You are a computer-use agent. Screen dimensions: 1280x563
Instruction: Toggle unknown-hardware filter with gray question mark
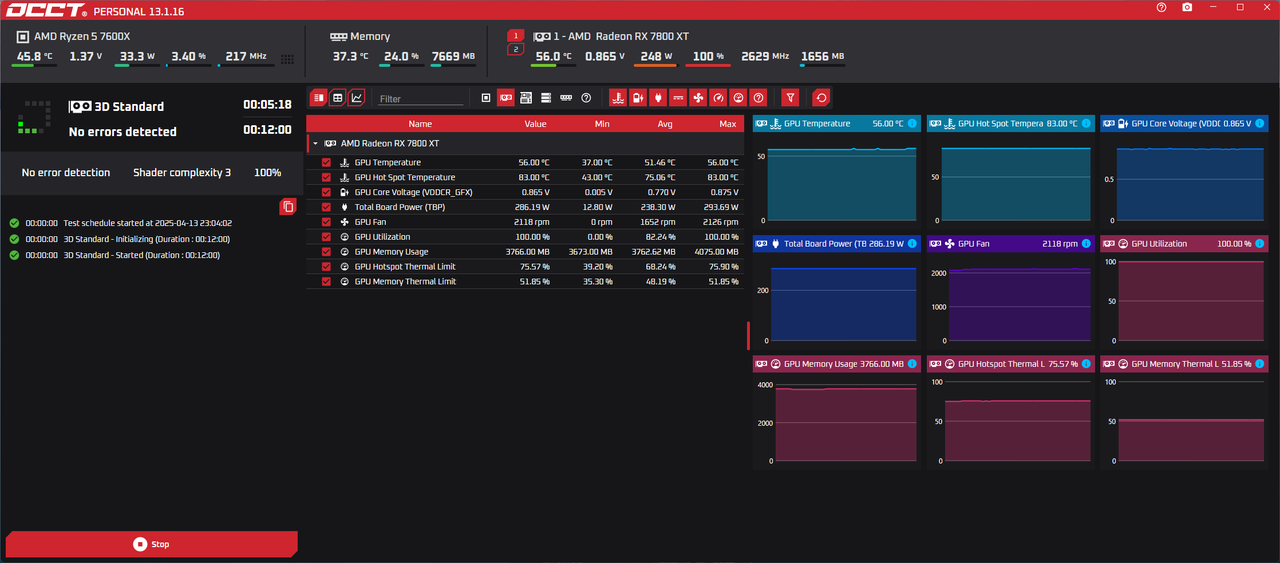586,98
